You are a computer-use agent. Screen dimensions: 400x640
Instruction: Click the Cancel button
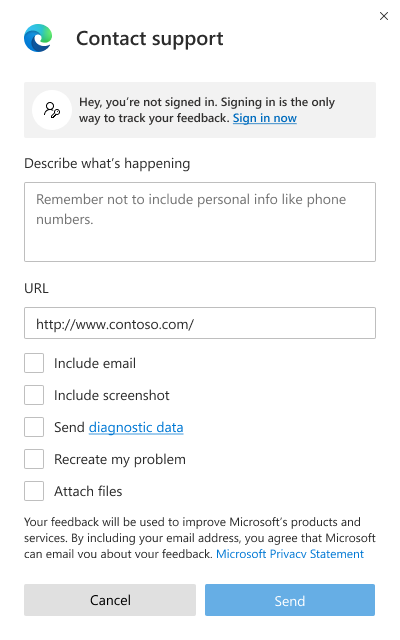point(110,600)
